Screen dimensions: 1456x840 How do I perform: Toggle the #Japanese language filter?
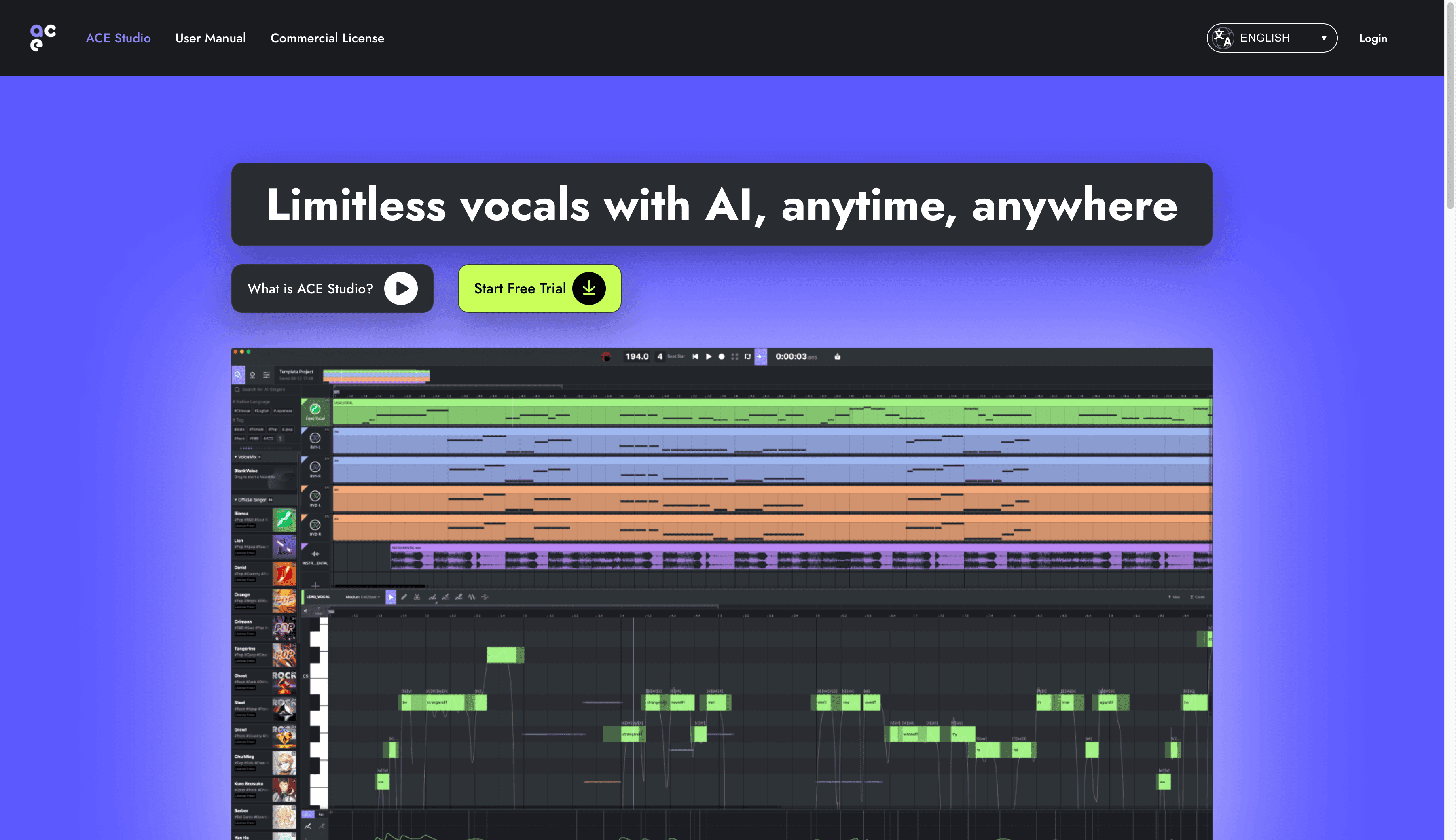tap(283, 411)
